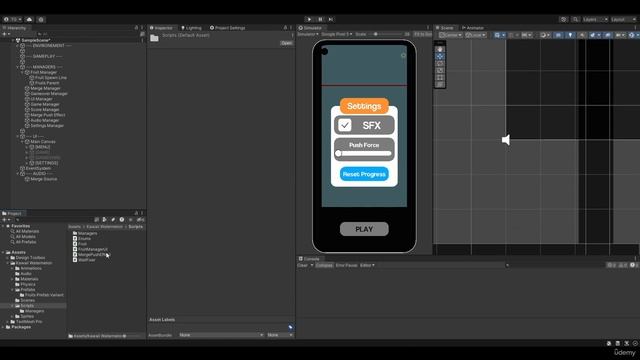Image resolution: width=640 pixels, height=360 pixels.
Task: Select the Hand view tool in Scene
Action: [x=440, y=49]
